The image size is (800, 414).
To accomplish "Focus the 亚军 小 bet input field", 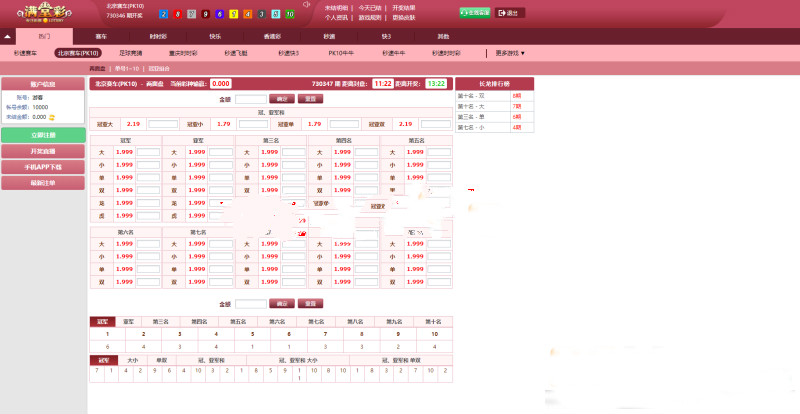I will (x=221, y=165).
